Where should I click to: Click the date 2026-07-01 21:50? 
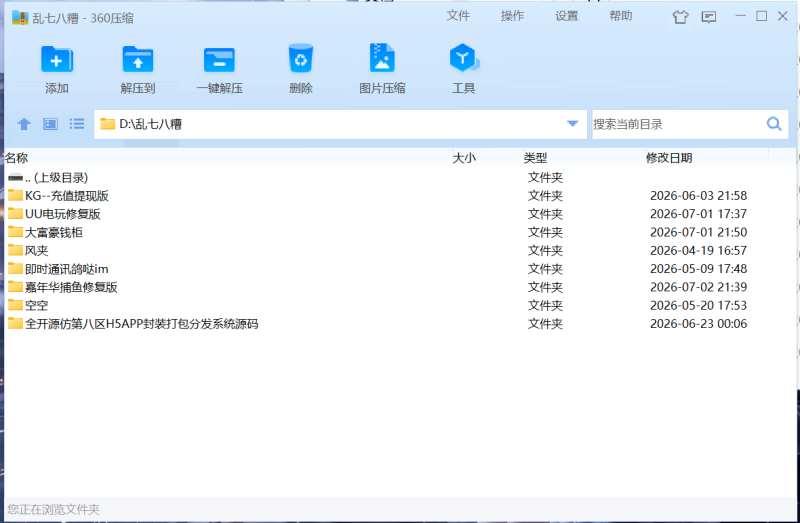pos(698,232)
